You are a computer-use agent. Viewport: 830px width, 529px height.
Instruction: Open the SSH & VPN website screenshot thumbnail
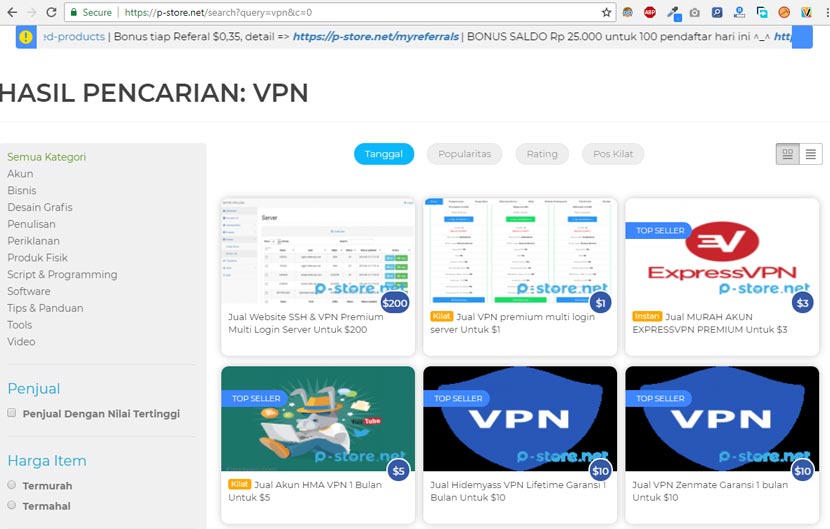coord(318,251)
